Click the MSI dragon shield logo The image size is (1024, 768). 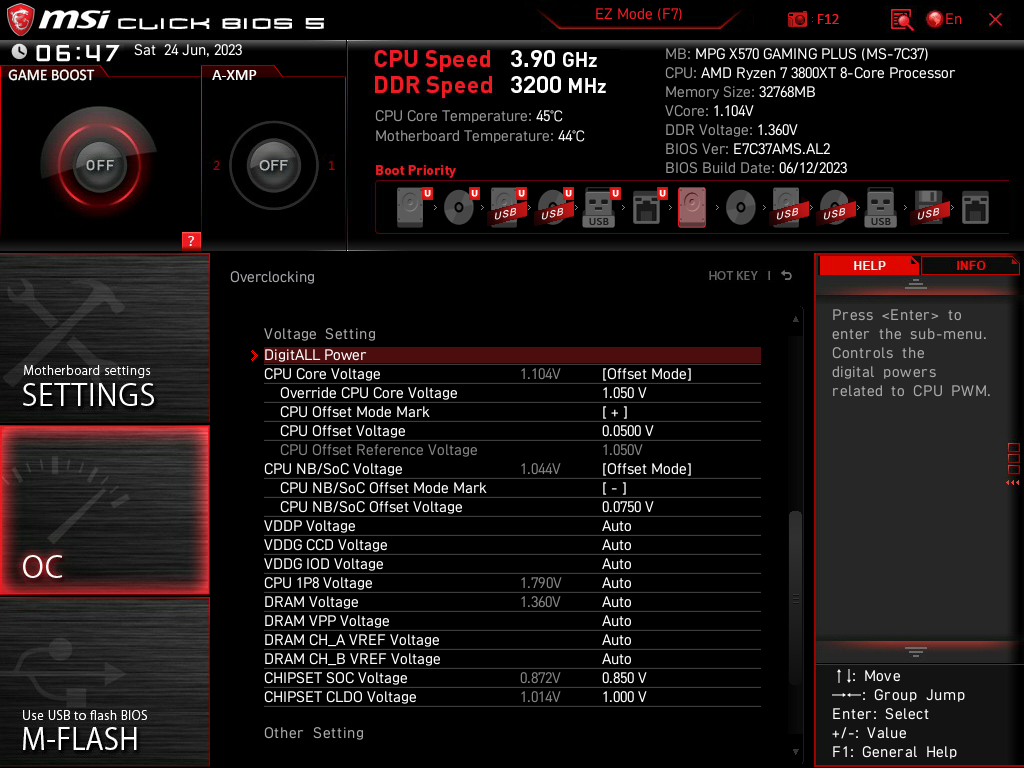pos(20,19)
